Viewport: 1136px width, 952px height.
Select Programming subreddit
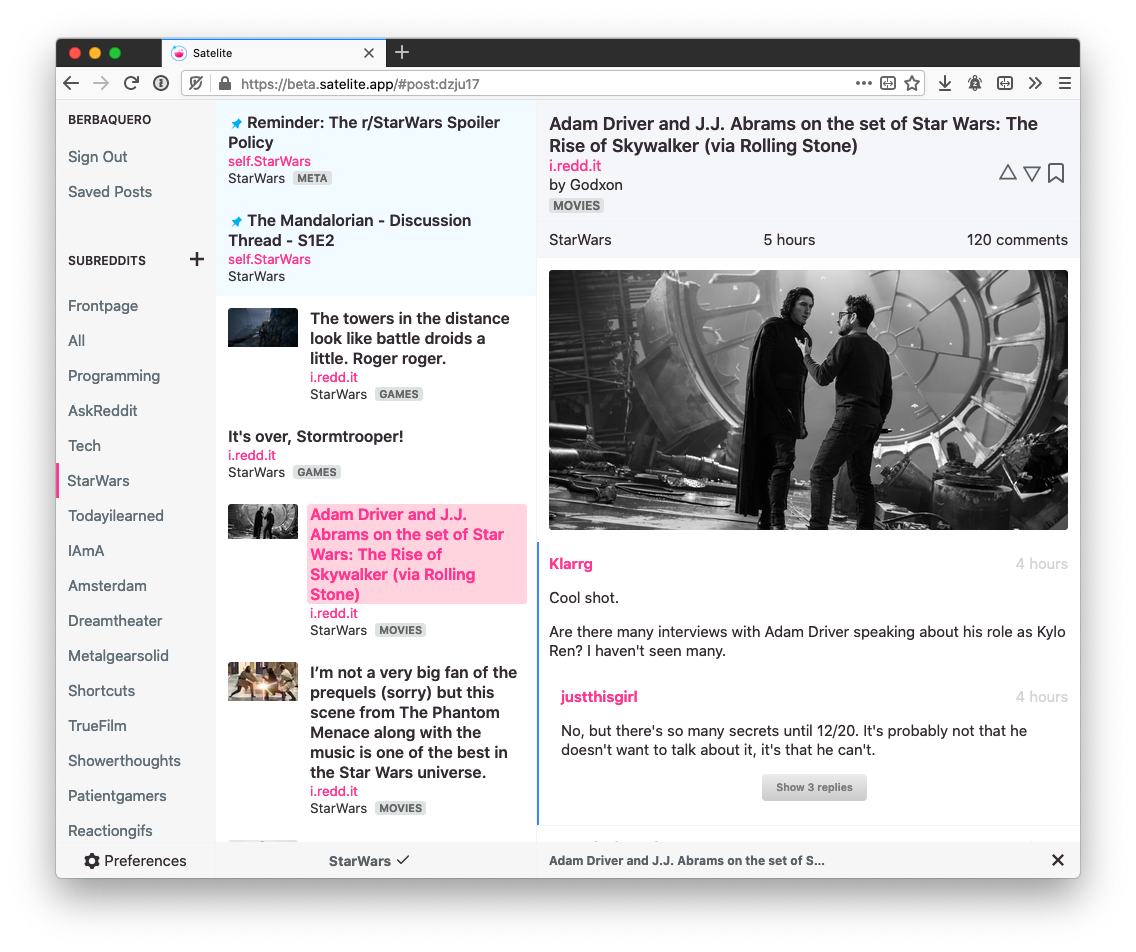point(114,376)
